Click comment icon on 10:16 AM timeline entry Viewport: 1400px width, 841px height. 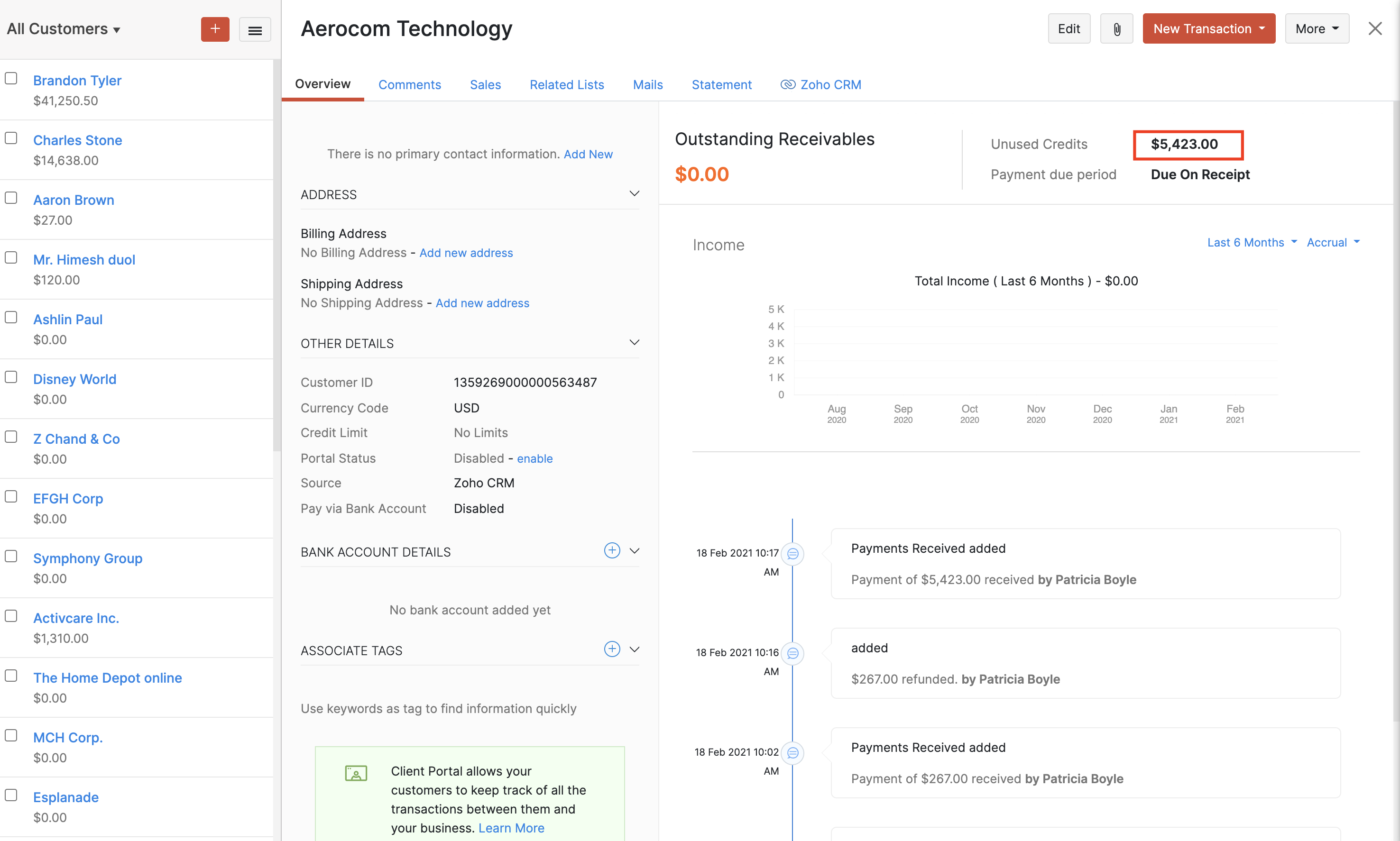tap(792, 653)
